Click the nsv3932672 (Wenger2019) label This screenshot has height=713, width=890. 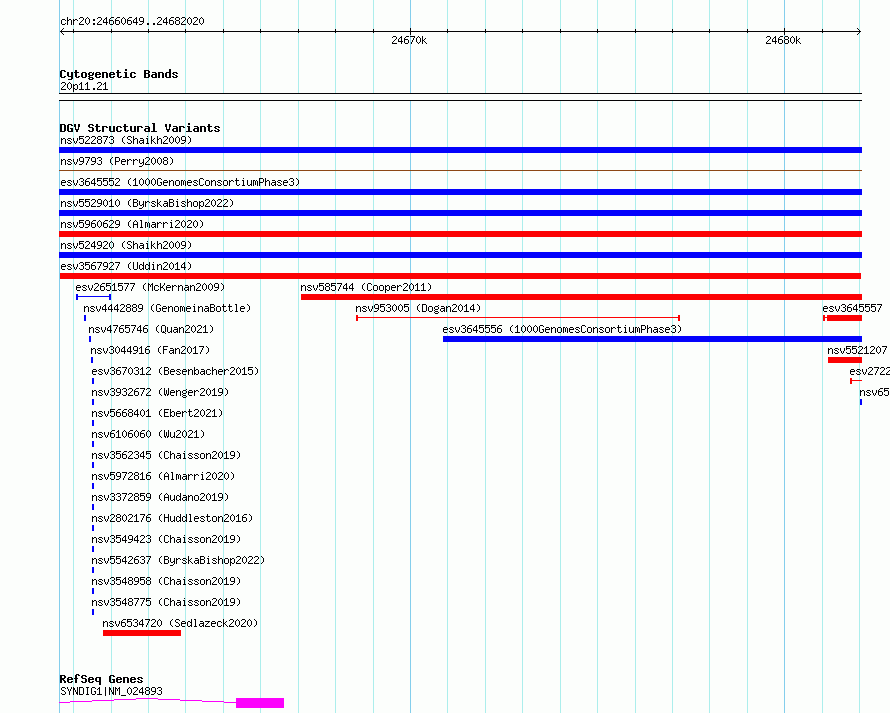click(x=161, y=392)
